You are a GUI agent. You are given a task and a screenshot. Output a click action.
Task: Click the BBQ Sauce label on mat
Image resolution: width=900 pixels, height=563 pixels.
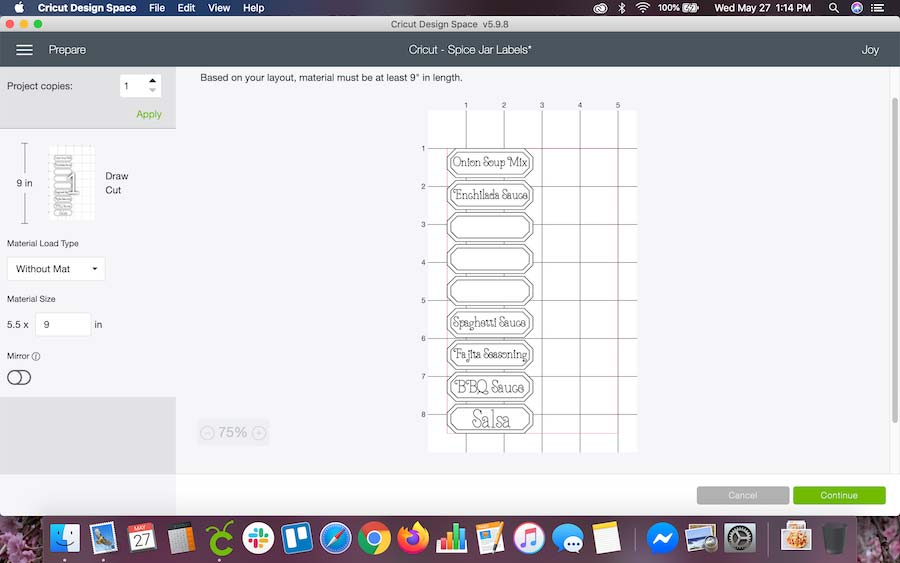490,387
